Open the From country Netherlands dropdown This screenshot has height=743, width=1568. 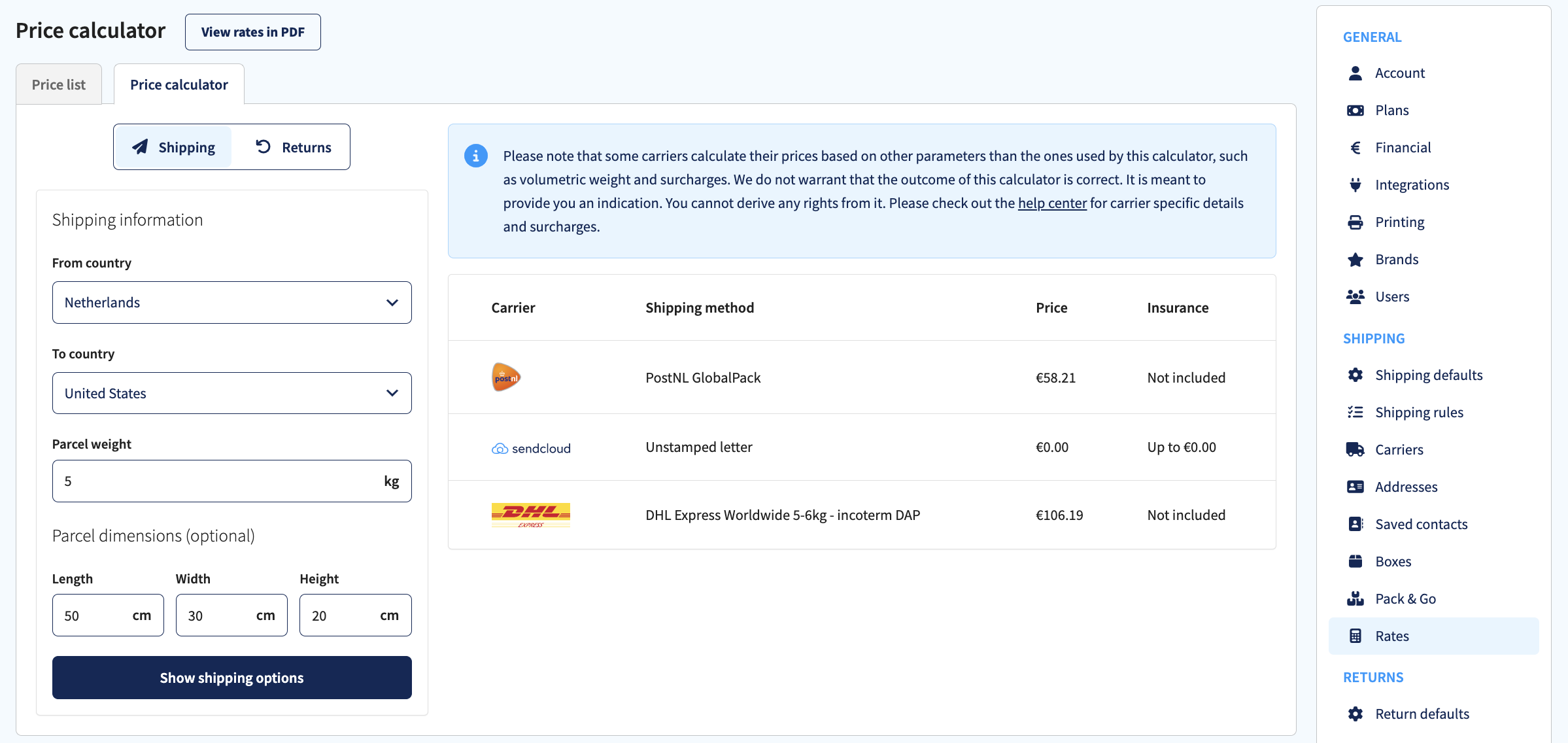pos(232,302)
